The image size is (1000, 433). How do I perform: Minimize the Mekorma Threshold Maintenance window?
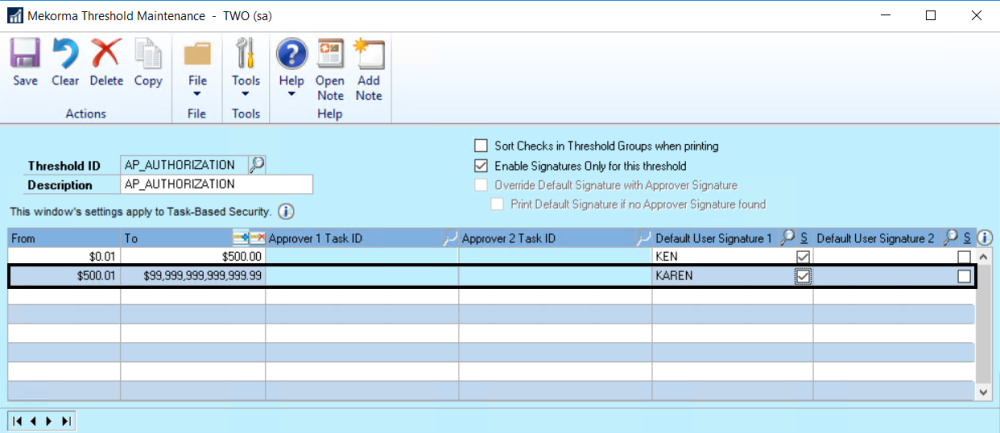885,16
